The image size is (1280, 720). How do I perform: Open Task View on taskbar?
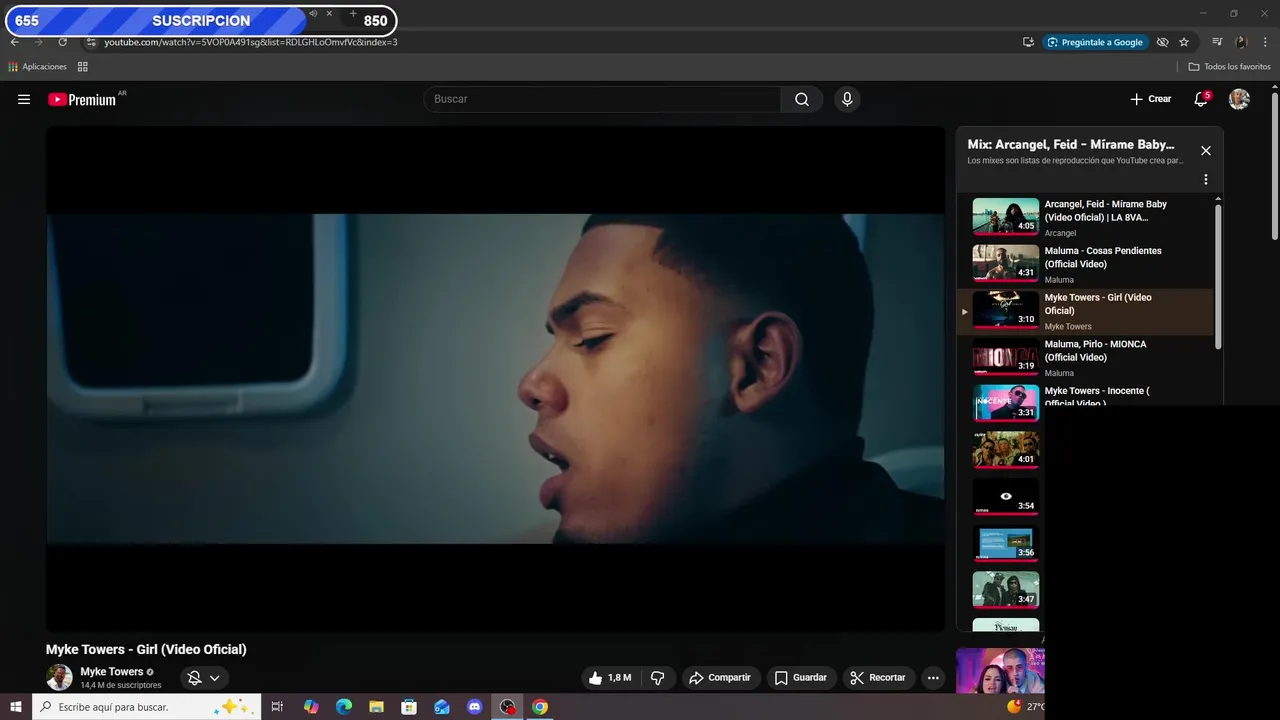point(277,707)
